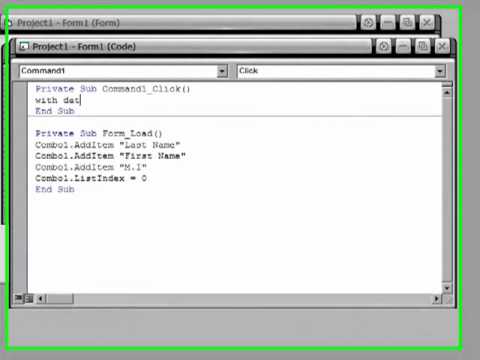Click the form icon in Code window title

(24, 46)
